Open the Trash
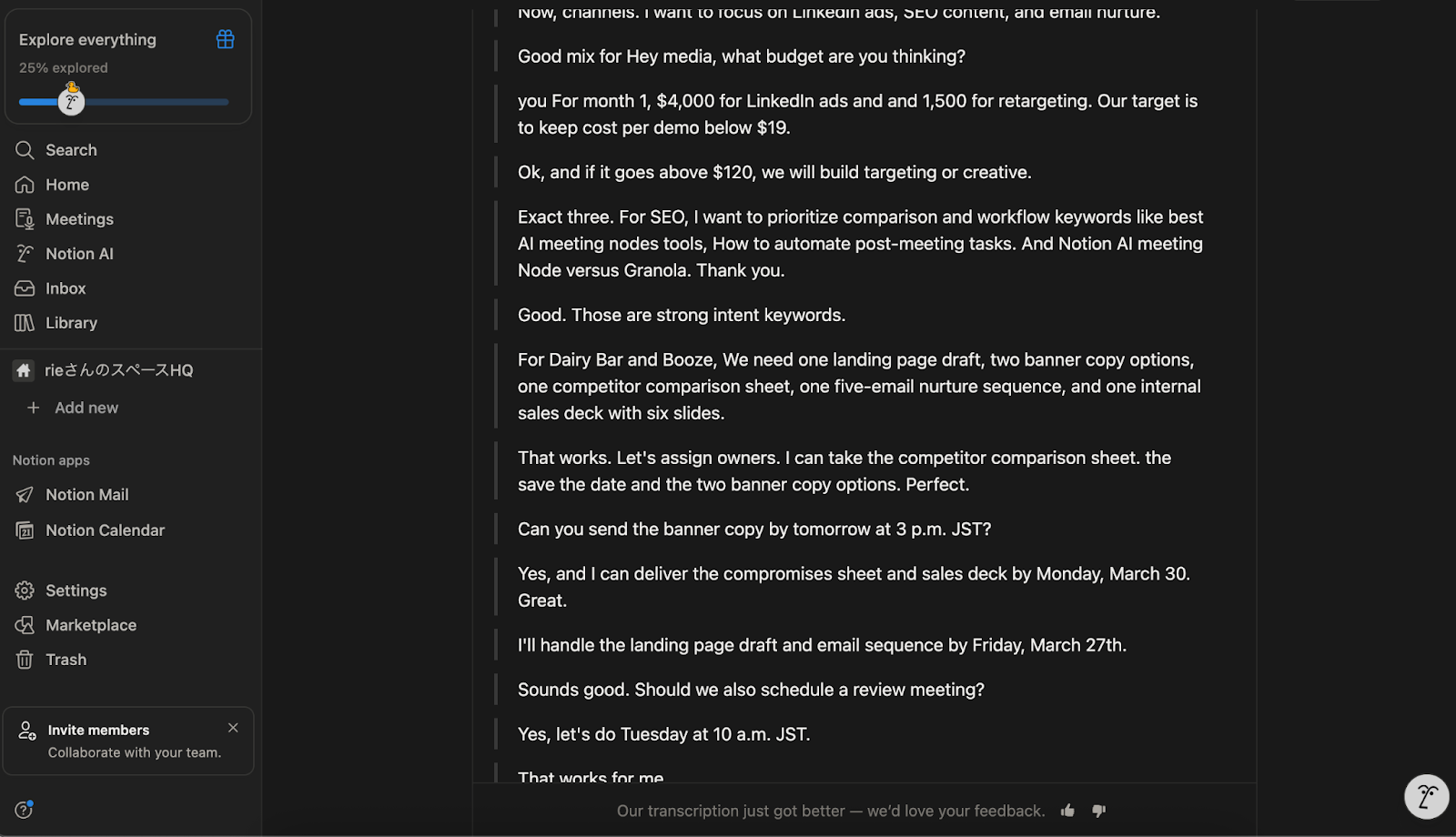 [66, 660]
